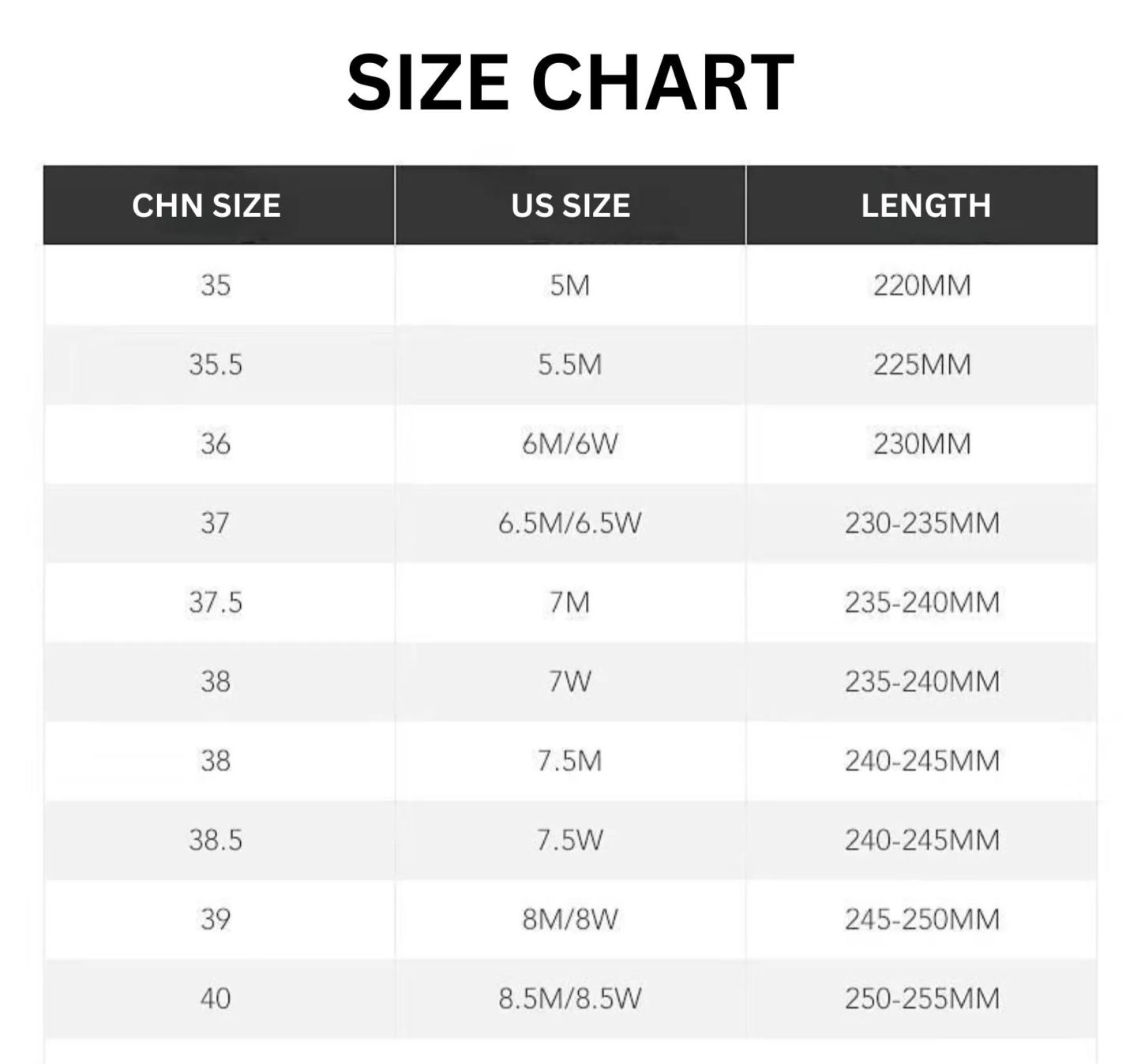Click the SIZE CHART title

coord(570,82)
